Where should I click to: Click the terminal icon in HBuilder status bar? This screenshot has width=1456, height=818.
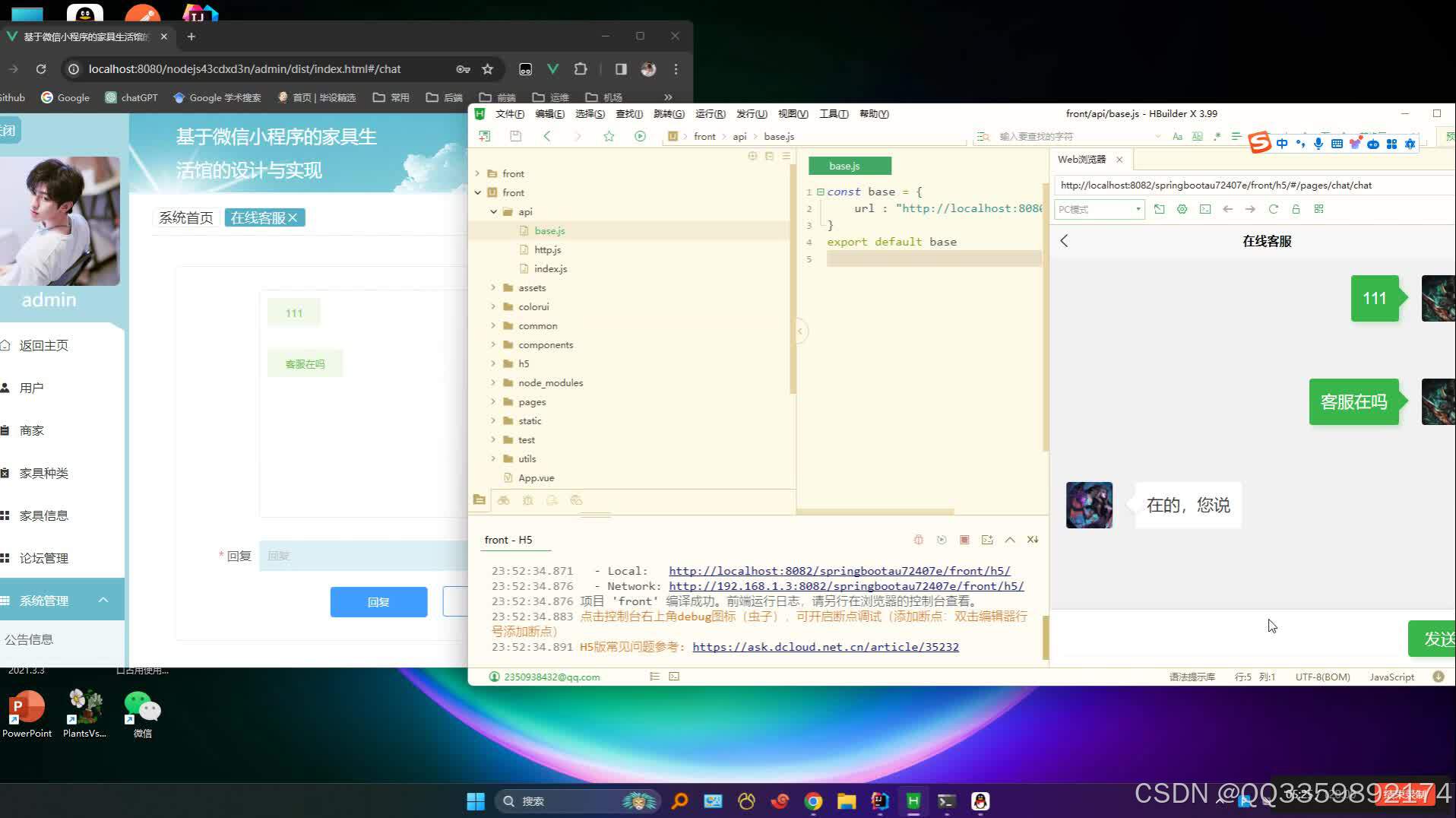674,677
